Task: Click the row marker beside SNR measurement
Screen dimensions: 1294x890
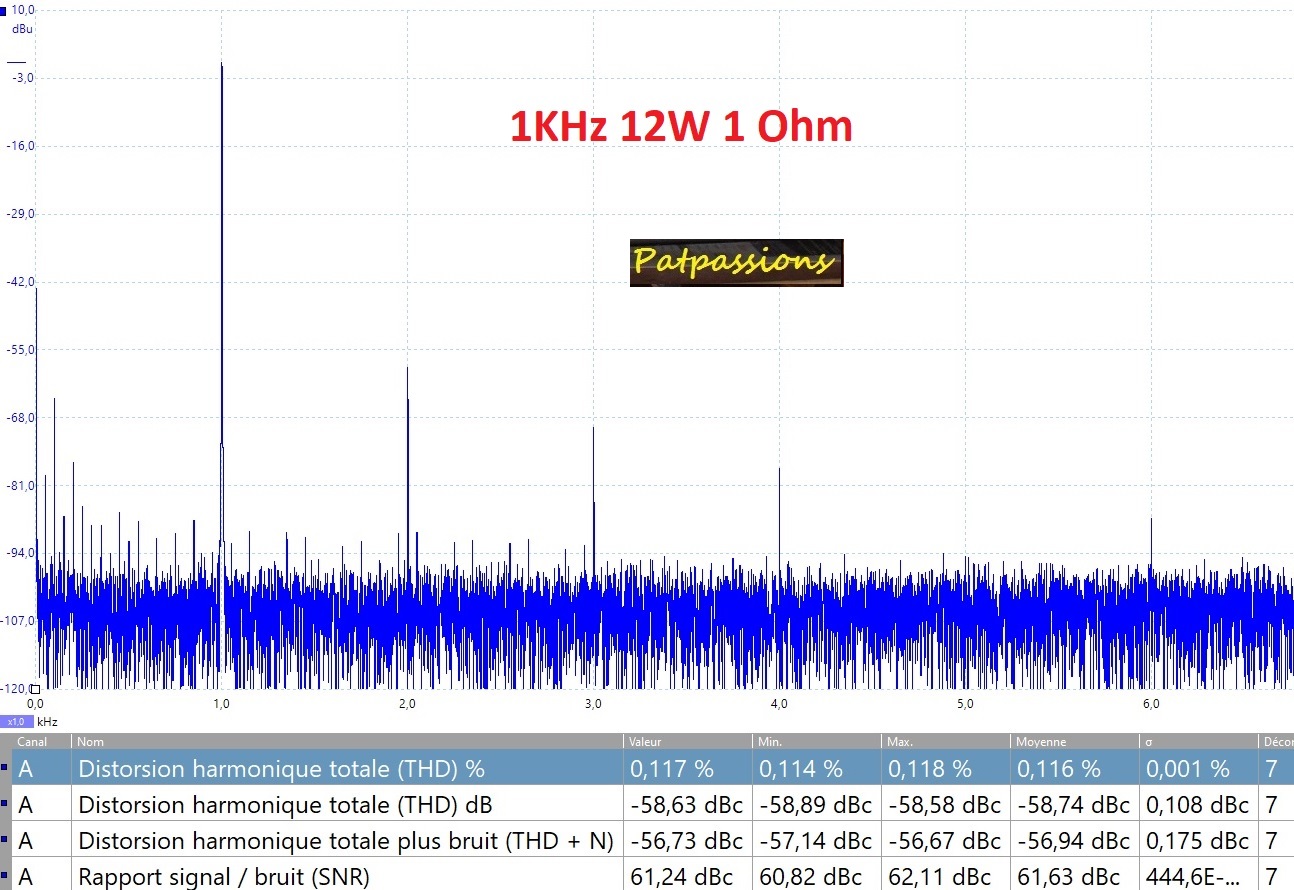Action: click(x=5, y=877)
